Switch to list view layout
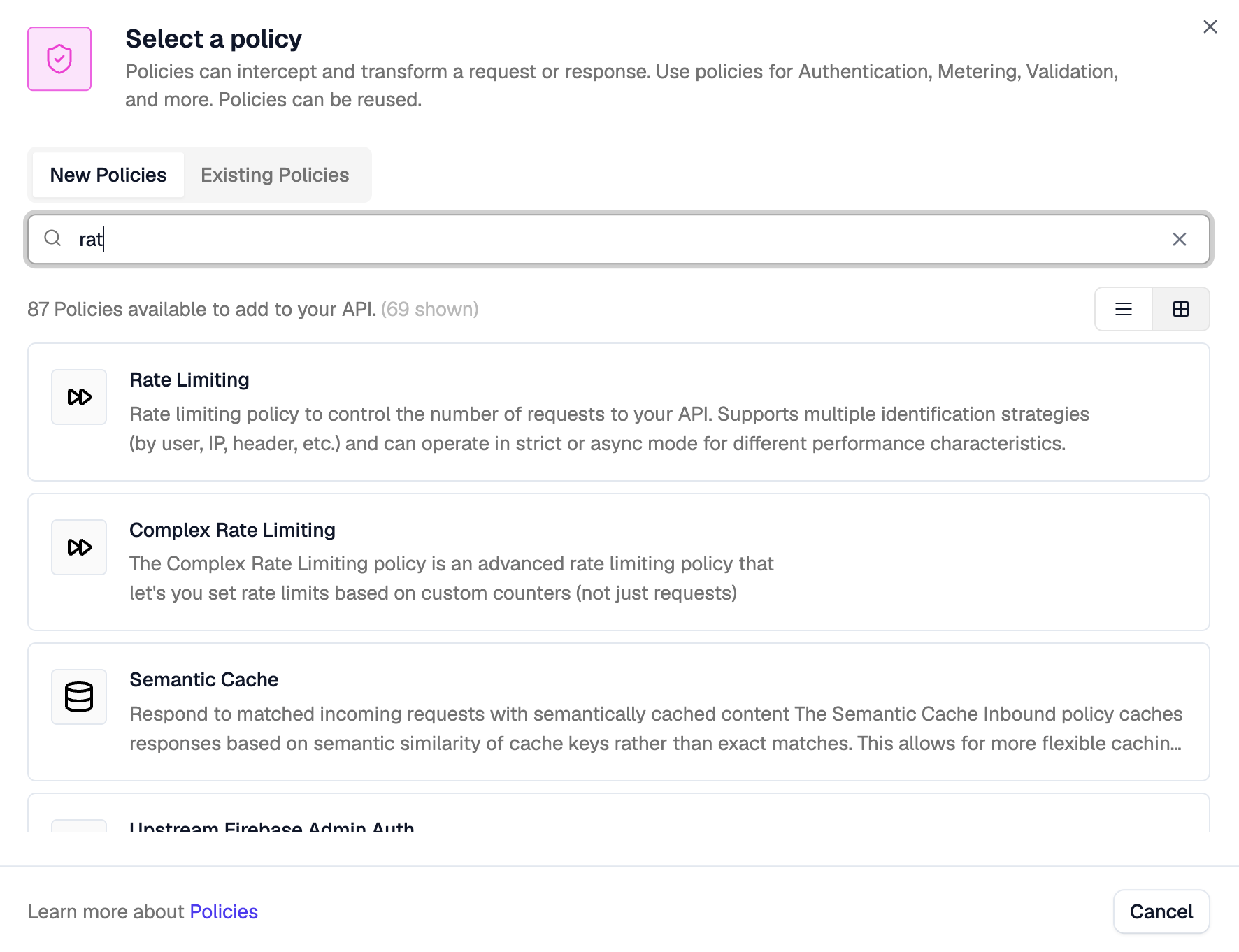 (1123, 309)
